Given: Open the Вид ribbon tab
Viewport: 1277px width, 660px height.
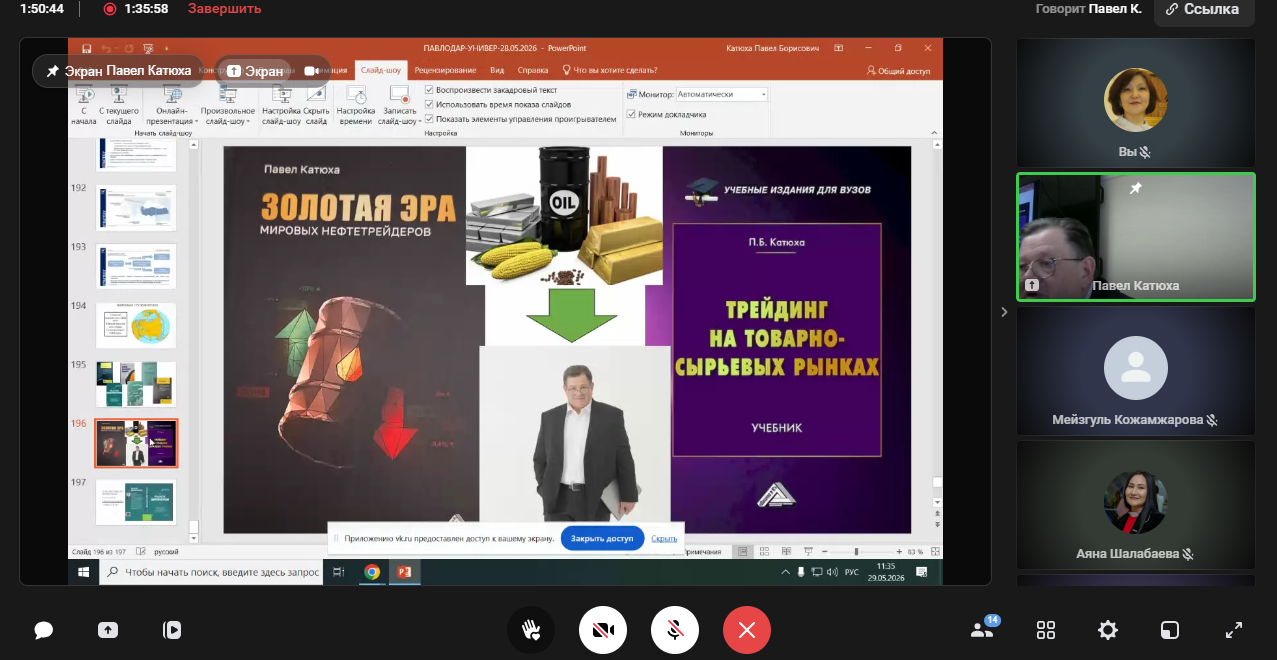Looking at the screenshot, I should 497,70.
